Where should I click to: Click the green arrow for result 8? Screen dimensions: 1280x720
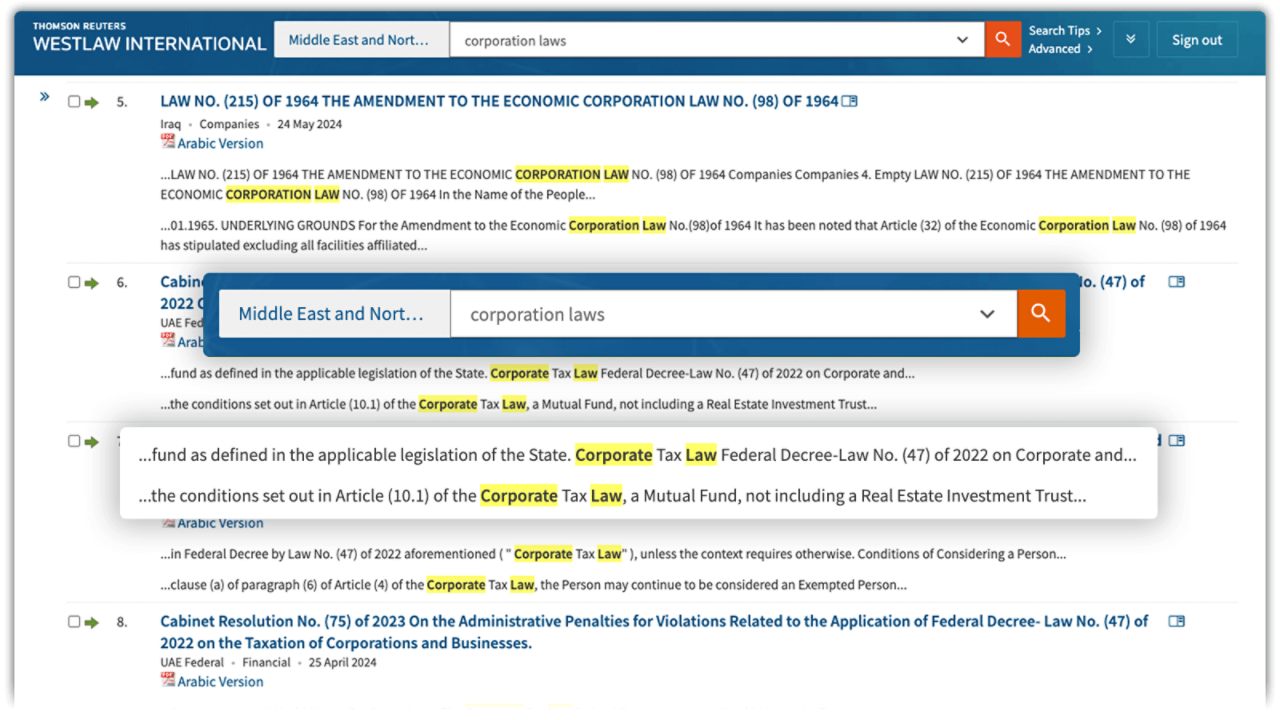92,622
